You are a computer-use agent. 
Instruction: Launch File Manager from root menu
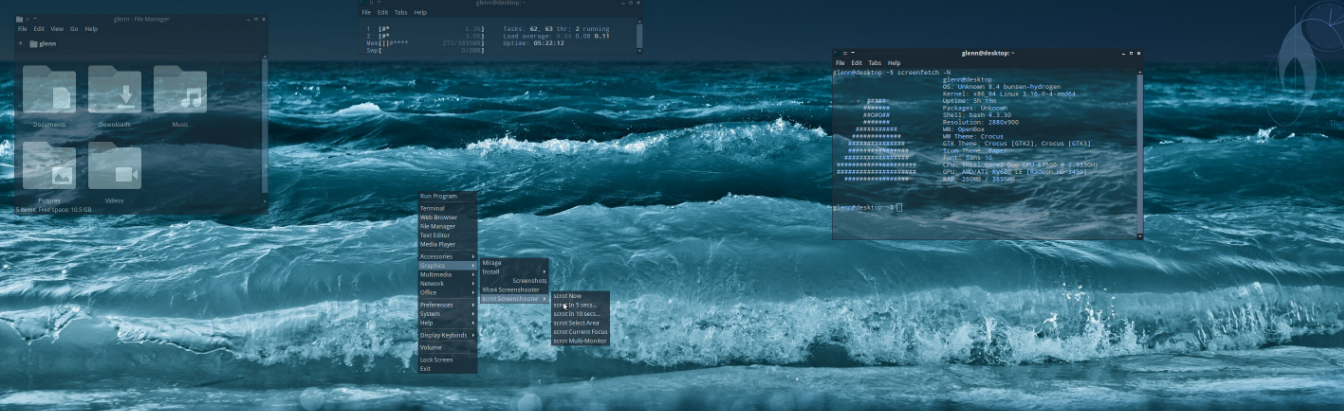pos(447,226)
